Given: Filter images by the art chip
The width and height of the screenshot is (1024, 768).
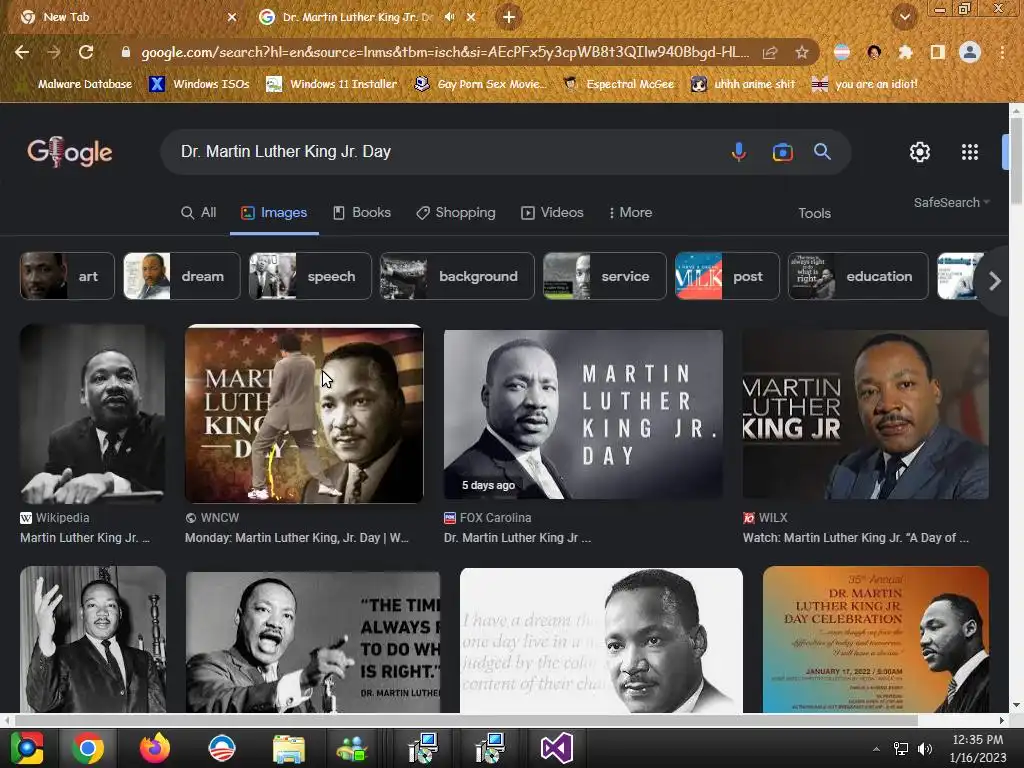Looking at the screenshot, I should (67, 276).
